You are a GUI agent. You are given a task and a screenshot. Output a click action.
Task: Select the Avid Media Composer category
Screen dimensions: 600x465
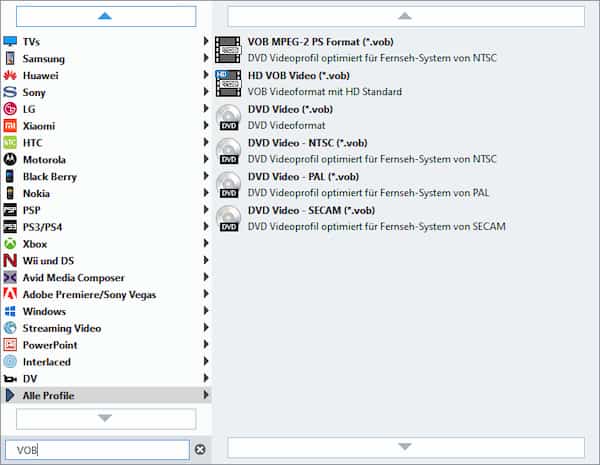pyautogui.click(x=106, y=277)
